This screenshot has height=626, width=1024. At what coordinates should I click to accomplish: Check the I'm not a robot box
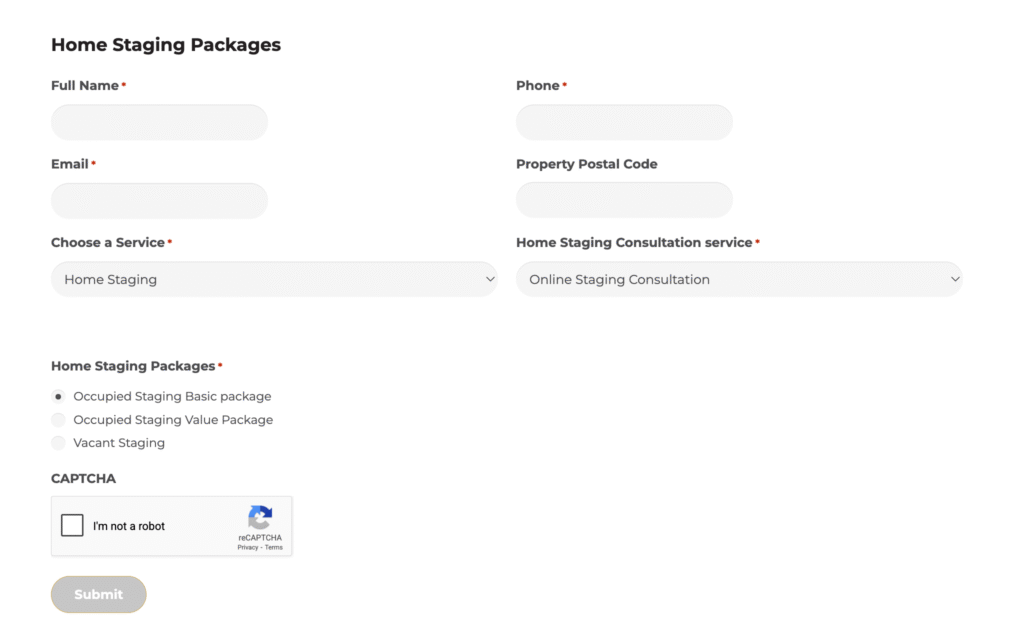72,525
